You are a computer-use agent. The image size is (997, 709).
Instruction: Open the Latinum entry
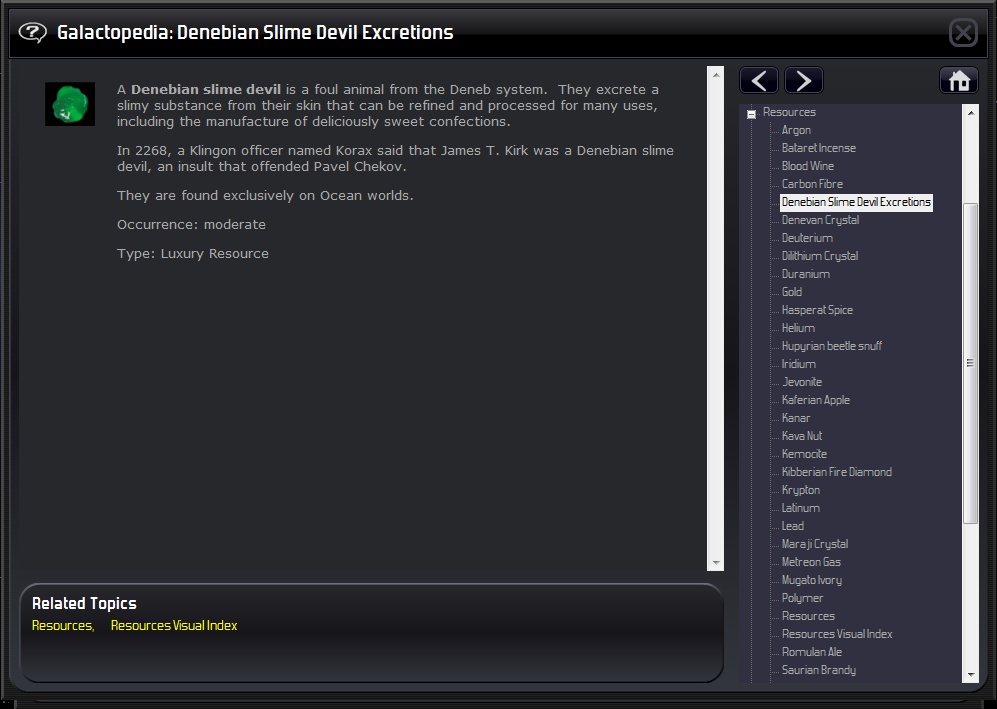tap(801, 508)
